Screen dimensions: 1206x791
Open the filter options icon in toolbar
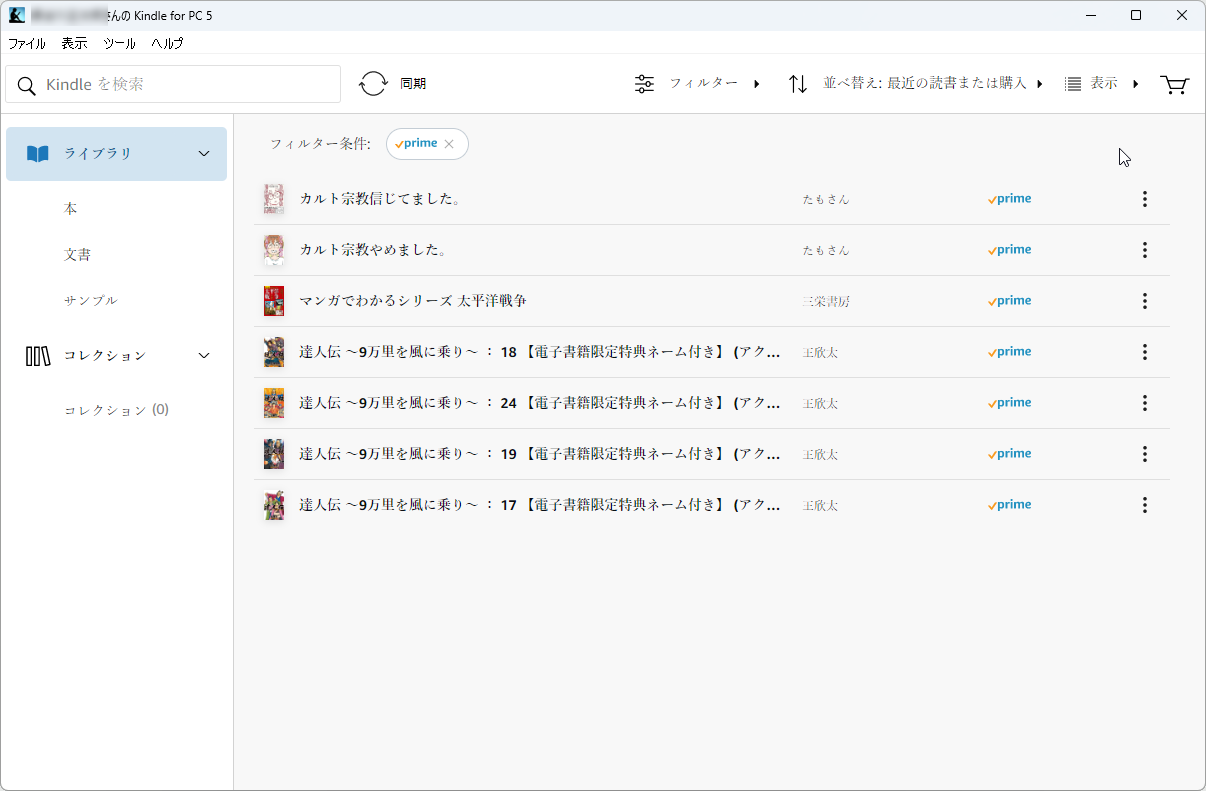click(644, 83)
